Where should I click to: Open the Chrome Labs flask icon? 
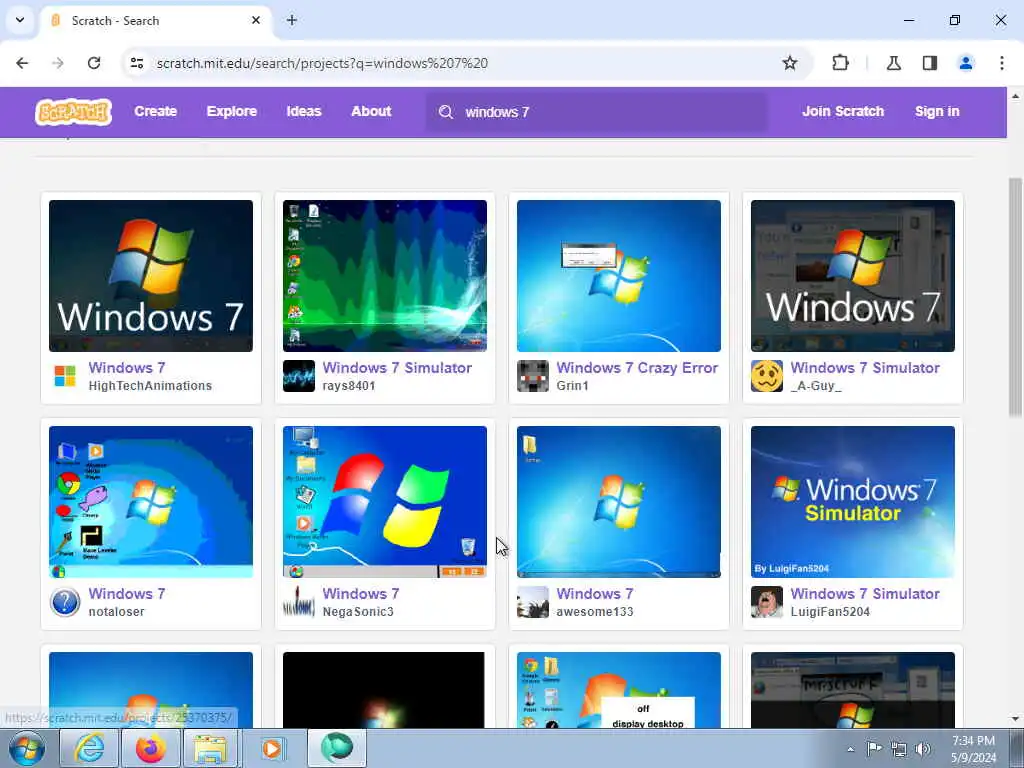(893, 63)
